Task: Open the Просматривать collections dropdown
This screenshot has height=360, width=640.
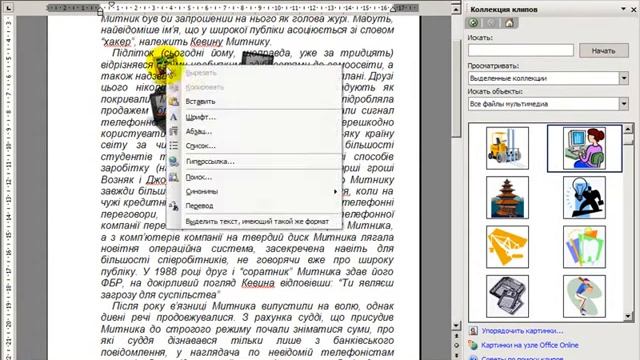Action: click(x=624, y=78)
